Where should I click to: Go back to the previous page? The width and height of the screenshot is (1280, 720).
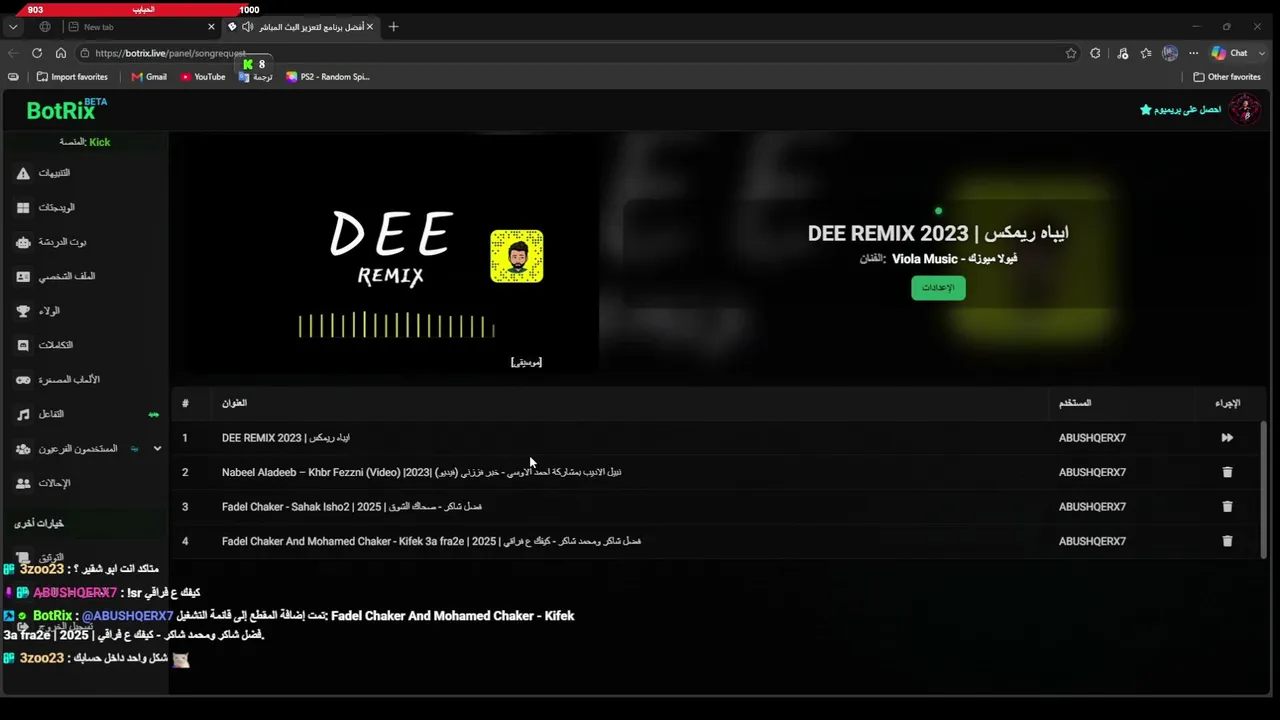click(13, 53)
